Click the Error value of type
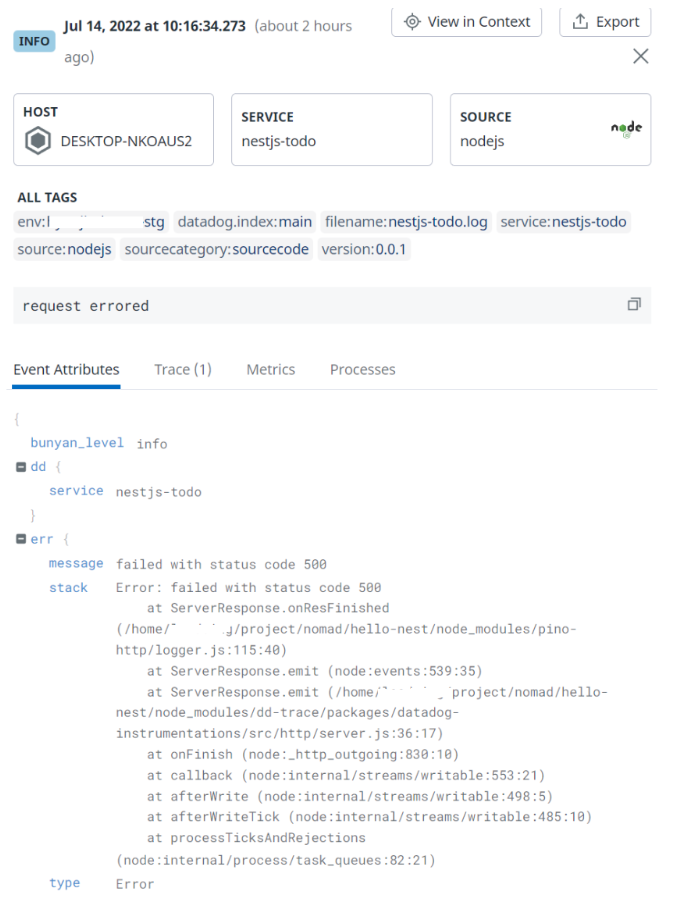The height and width of the screenshot is (899, 678). tap(135, 884)
